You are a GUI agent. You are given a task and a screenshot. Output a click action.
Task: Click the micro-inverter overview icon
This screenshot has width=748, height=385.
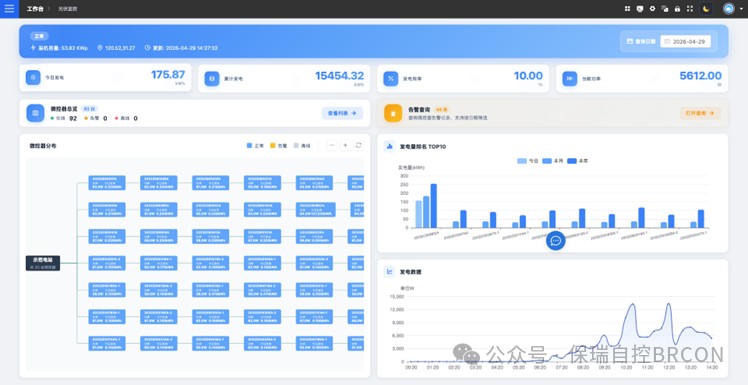[x=35, y=113]
